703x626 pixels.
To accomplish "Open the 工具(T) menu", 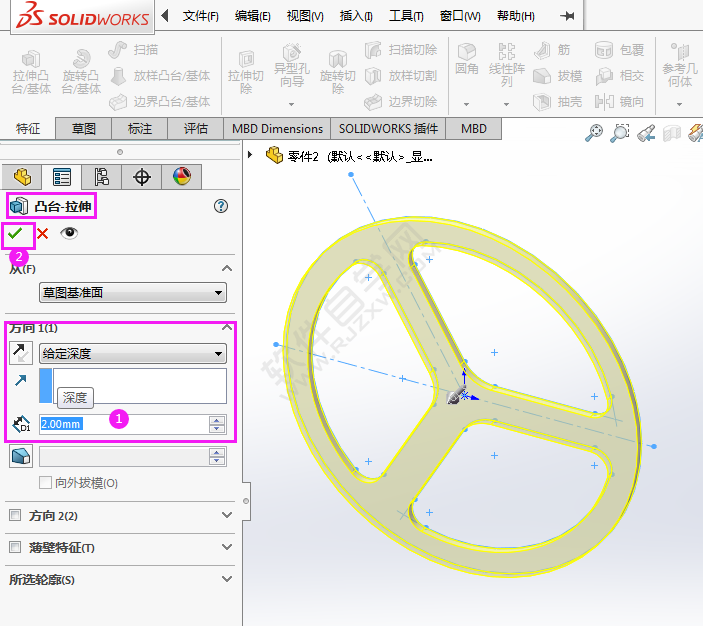I will click(x=406, y=16).
